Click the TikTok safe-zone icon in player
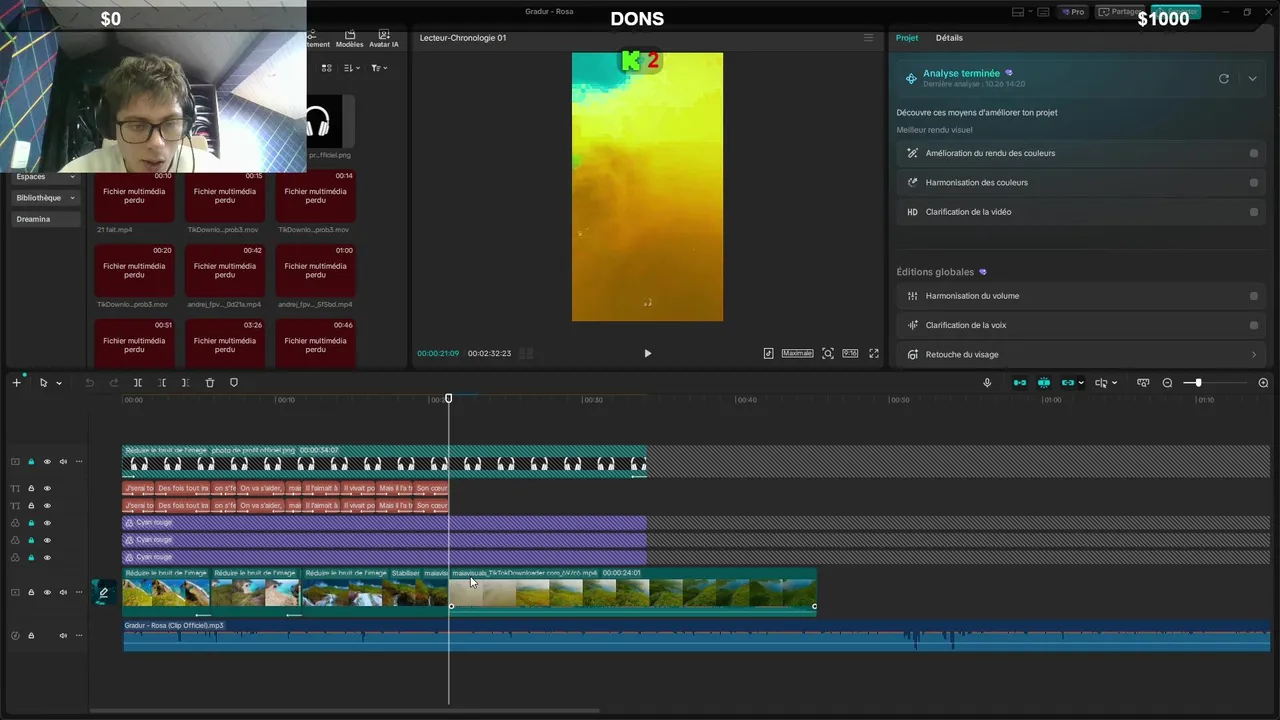 (x=768, y=353)
